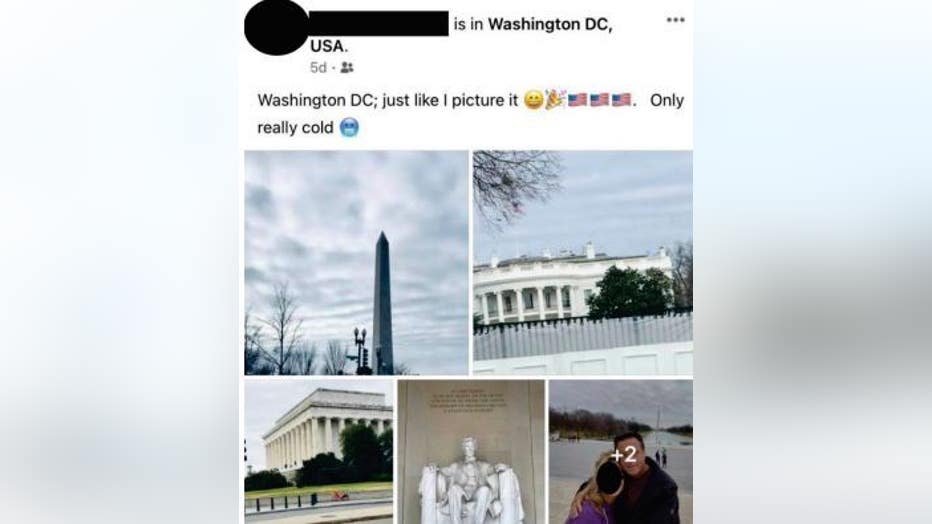Click the cold face emoji

(x=350, y=127)
